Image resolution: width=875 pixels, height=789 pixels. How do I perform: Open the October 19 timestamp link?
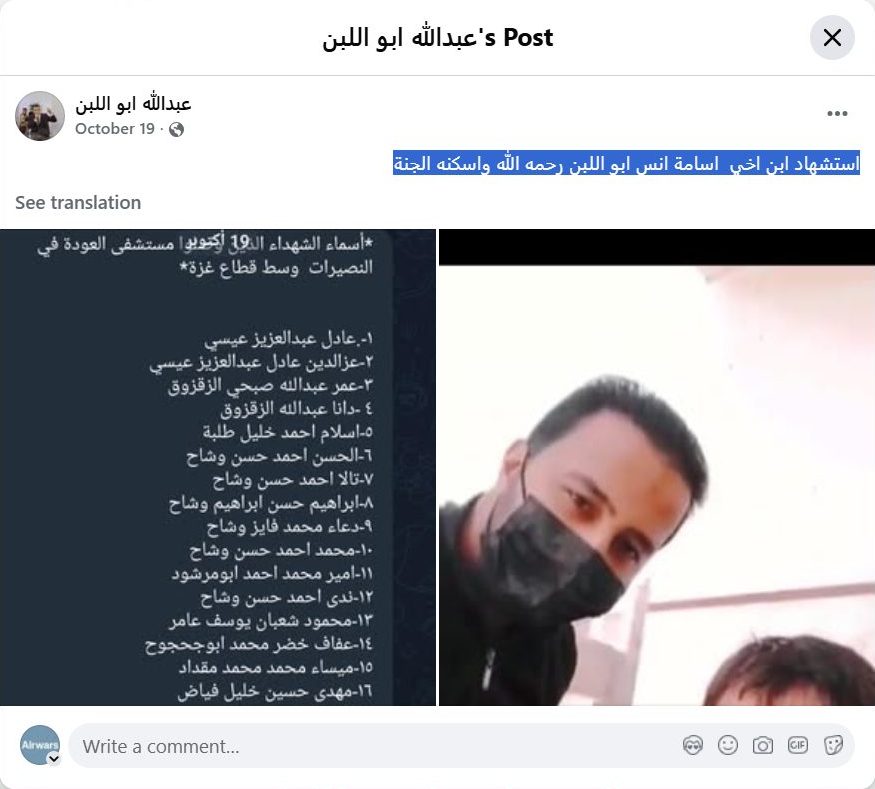(x=115, y=129)
